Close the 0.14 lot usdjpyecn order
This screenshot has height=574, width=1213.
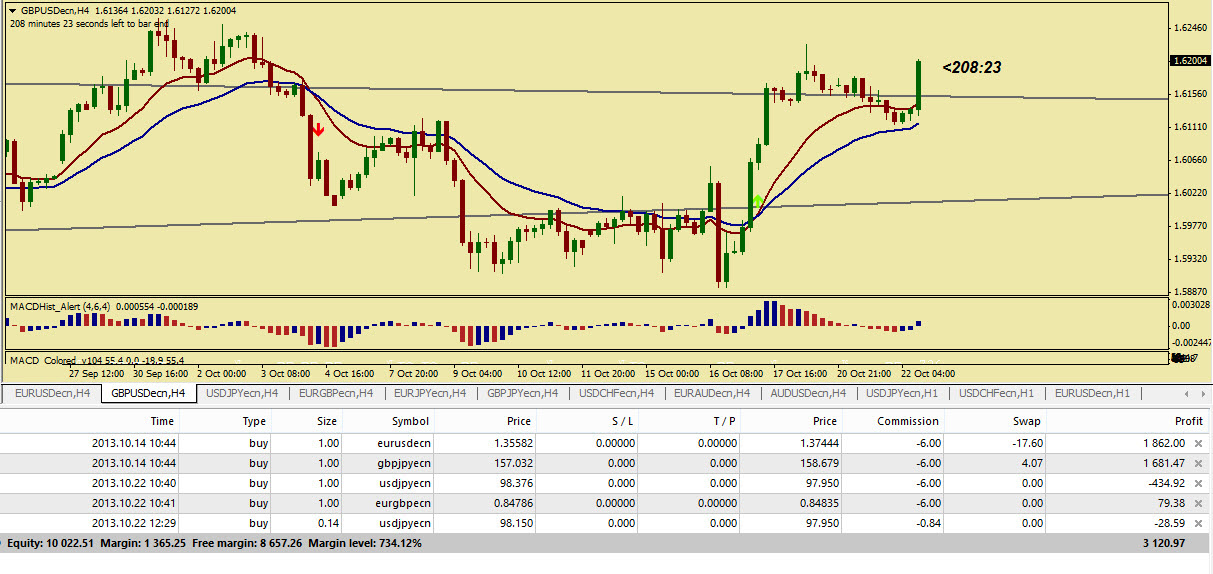(x=1198, y=523)
